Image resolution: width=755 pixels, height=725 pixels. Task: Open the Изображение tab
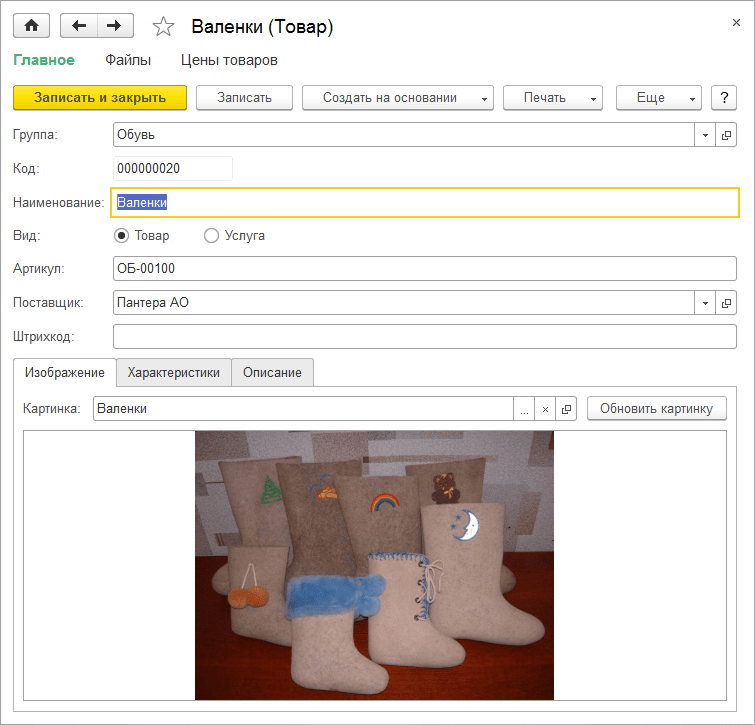[65, 373]
